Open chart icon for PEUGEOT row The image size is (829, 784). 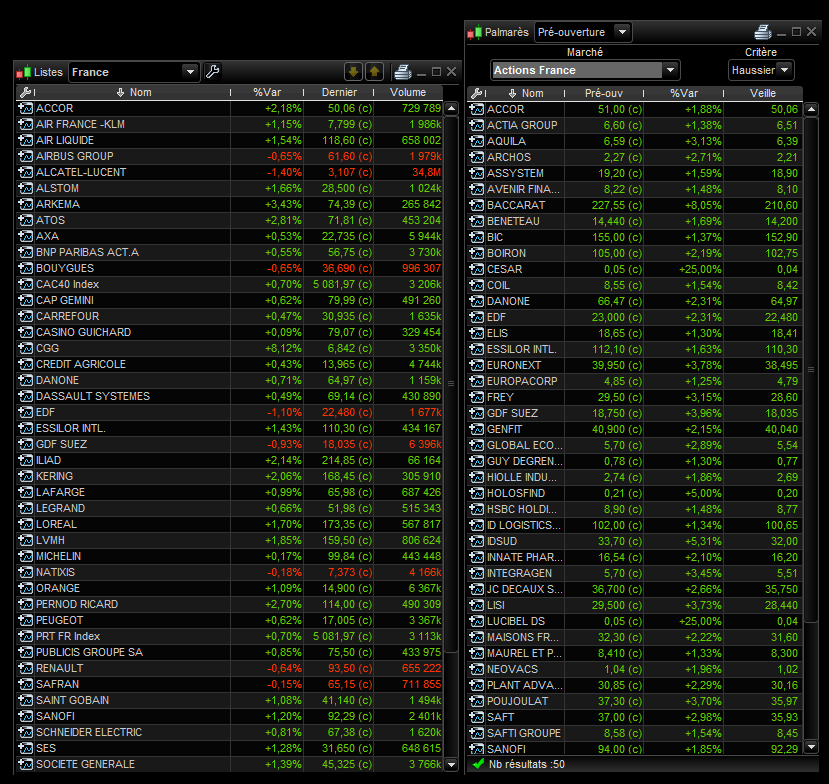[x=25, y=620]
